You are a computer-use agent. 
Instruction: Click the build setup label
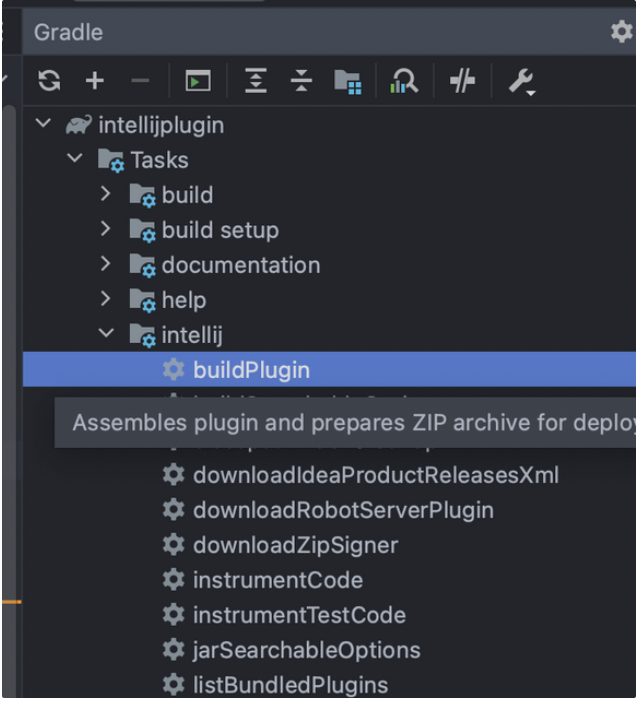pyautogui.click(x=220, y=231)
